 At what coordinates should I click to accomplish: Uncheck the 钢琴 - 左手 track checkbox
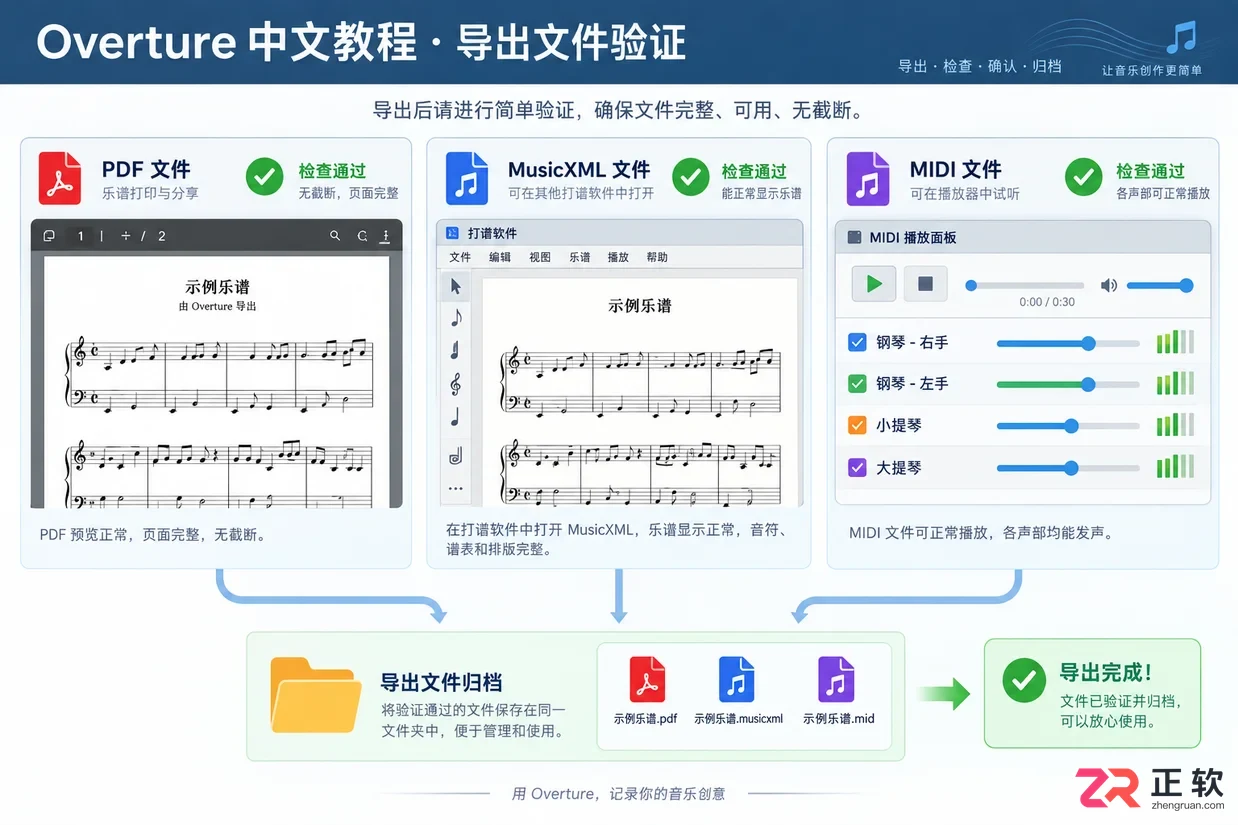(857, 383)
